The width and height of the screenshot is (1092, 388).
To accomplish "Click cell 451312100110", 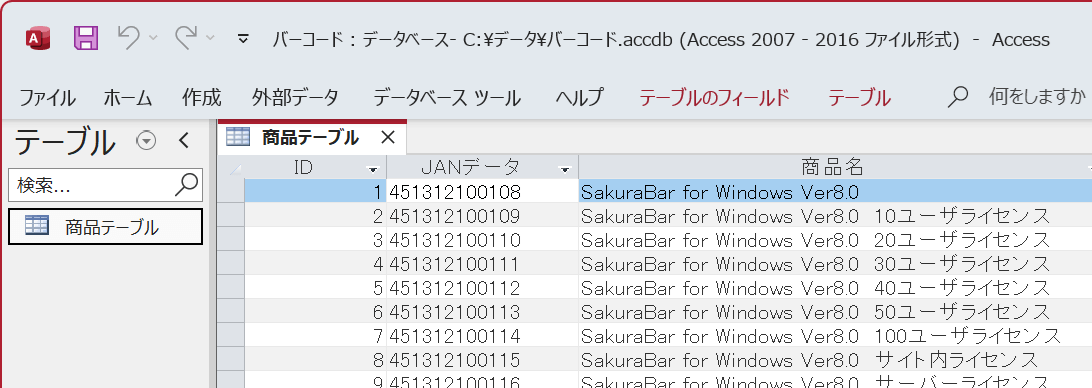I will 482,239.
